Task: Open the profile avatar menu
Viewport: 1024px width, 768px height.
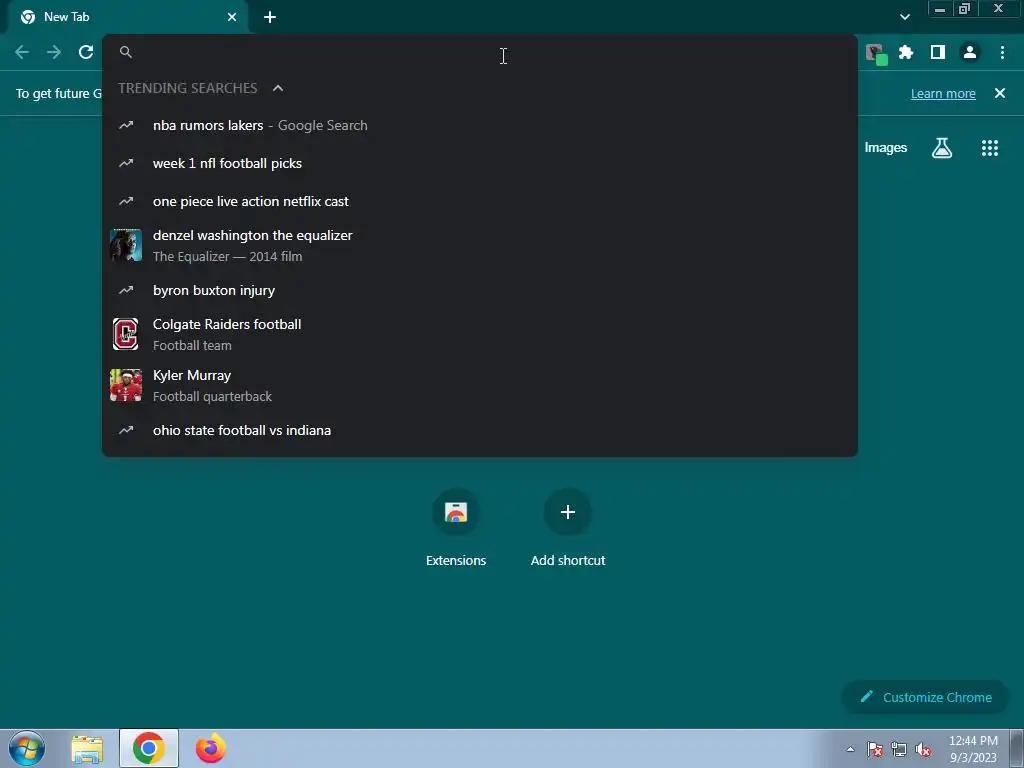Action: coord(970,52)
